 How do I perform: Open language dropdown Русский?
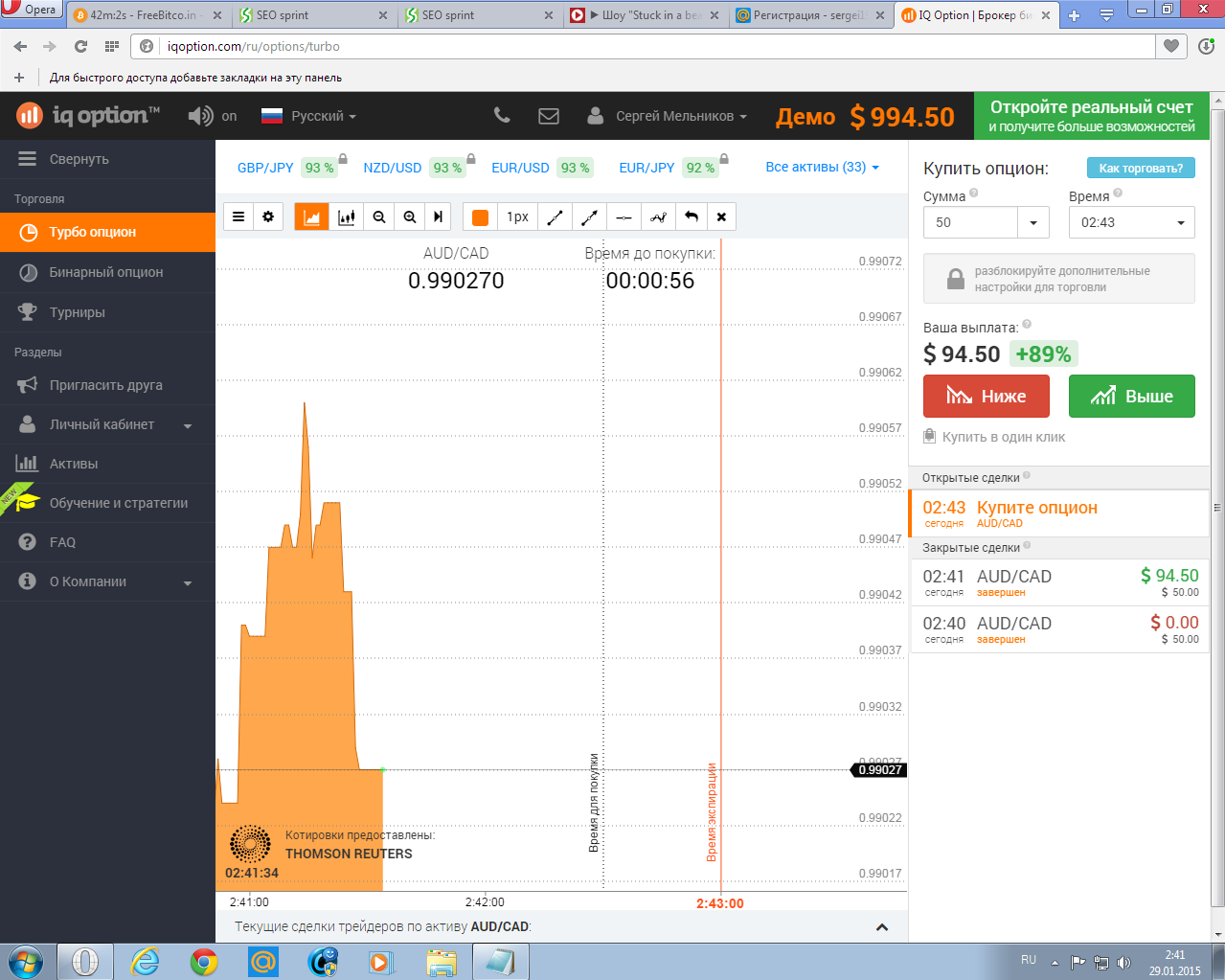[308, 116]
